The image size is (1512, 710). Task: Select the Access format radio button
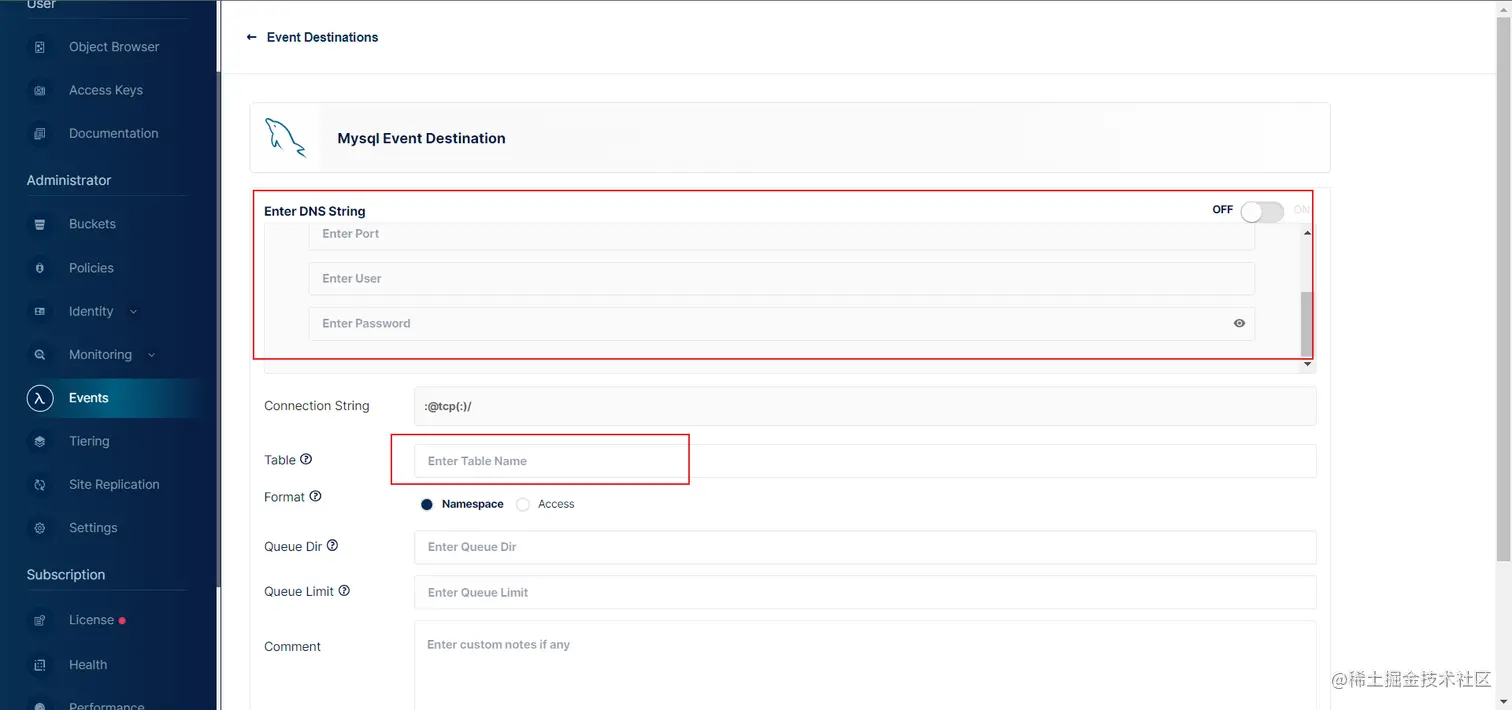click(x=523, y=504)
